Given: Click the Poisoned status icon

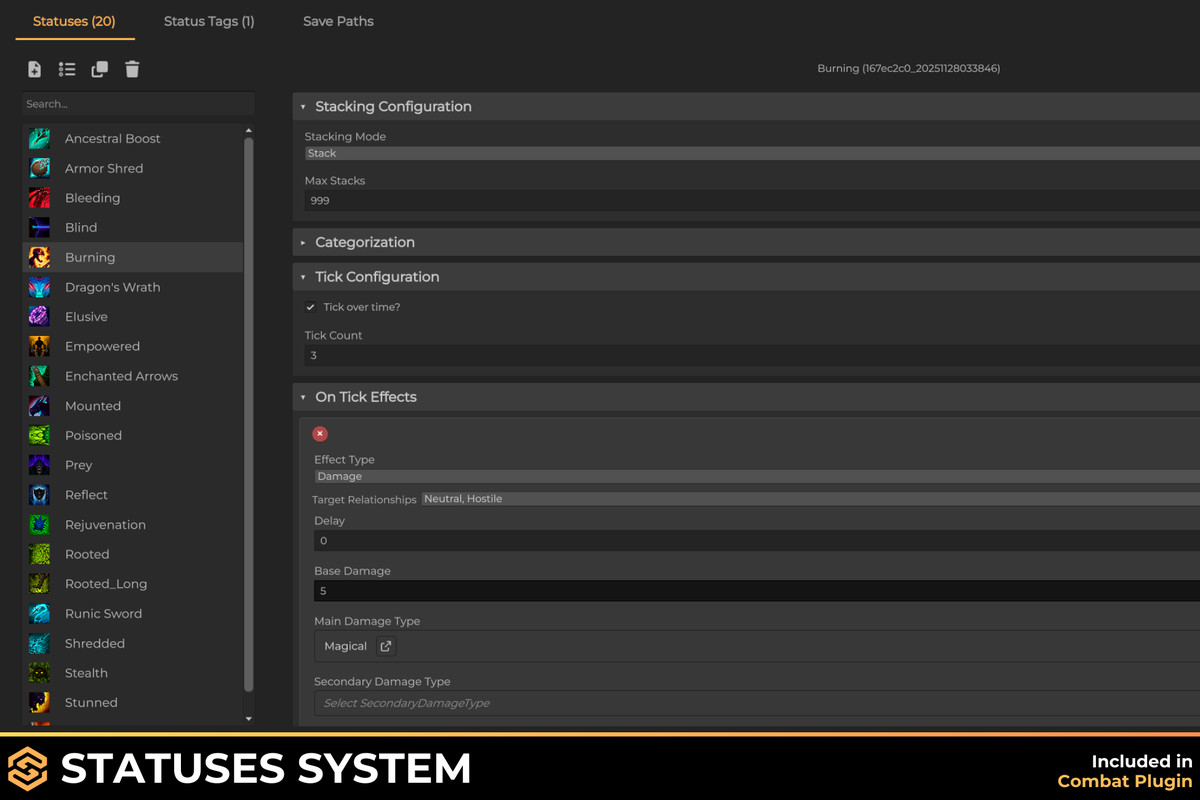Looking at the screenshot, I should [x=41, y=435].
